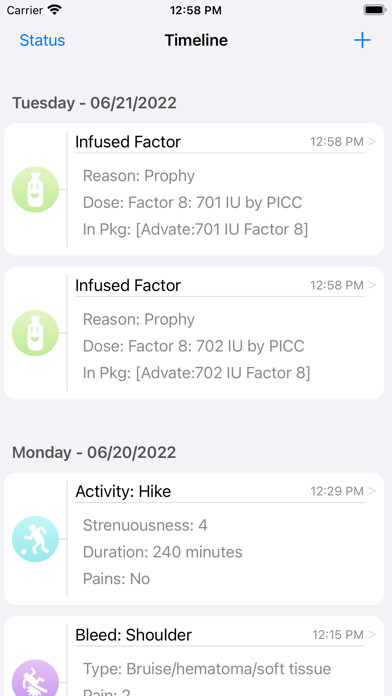The width and height of the screenshot is (392, 696).
Task: Tap the green bottle icon for 702 IU infusion
Action: 35,332
